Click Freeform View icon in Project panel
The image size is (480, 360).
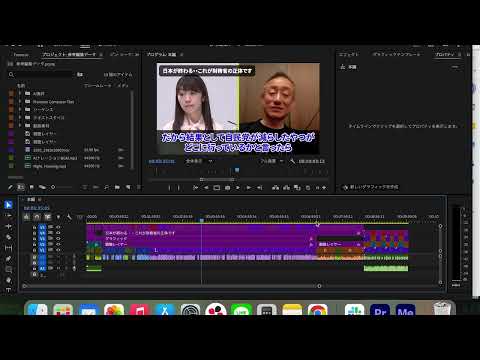[x=42, y=187]
